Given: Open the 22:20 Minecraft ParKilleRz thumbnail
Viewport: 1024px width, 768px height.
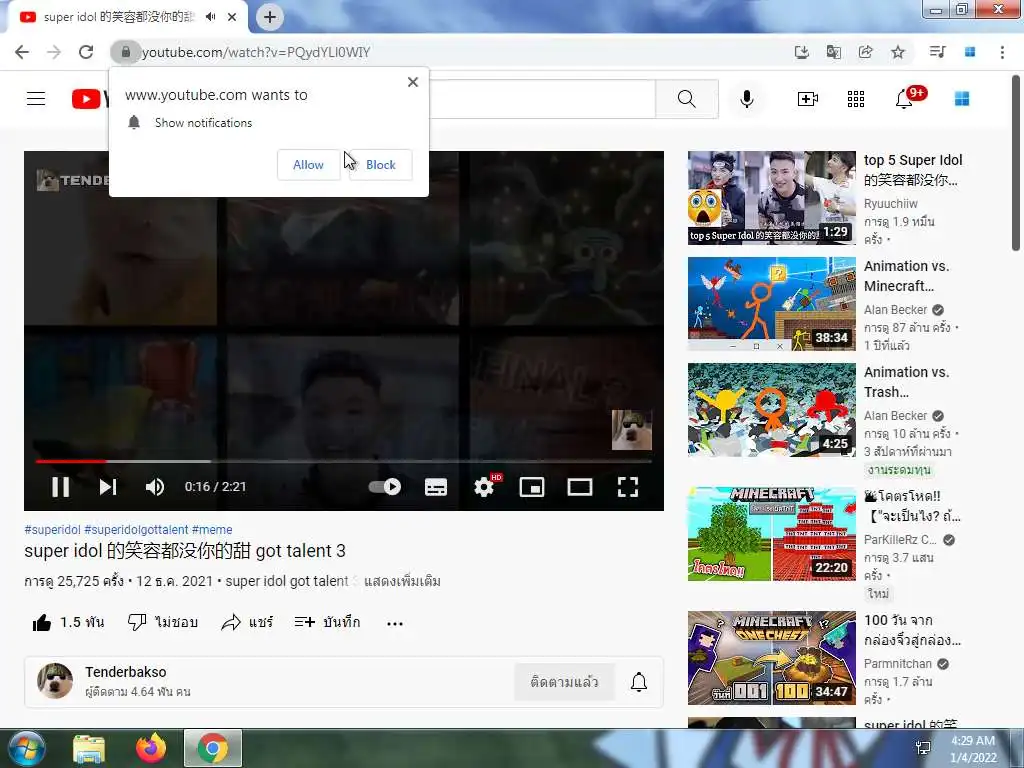Looking at the screenshot, I should (x=771, y=534).
